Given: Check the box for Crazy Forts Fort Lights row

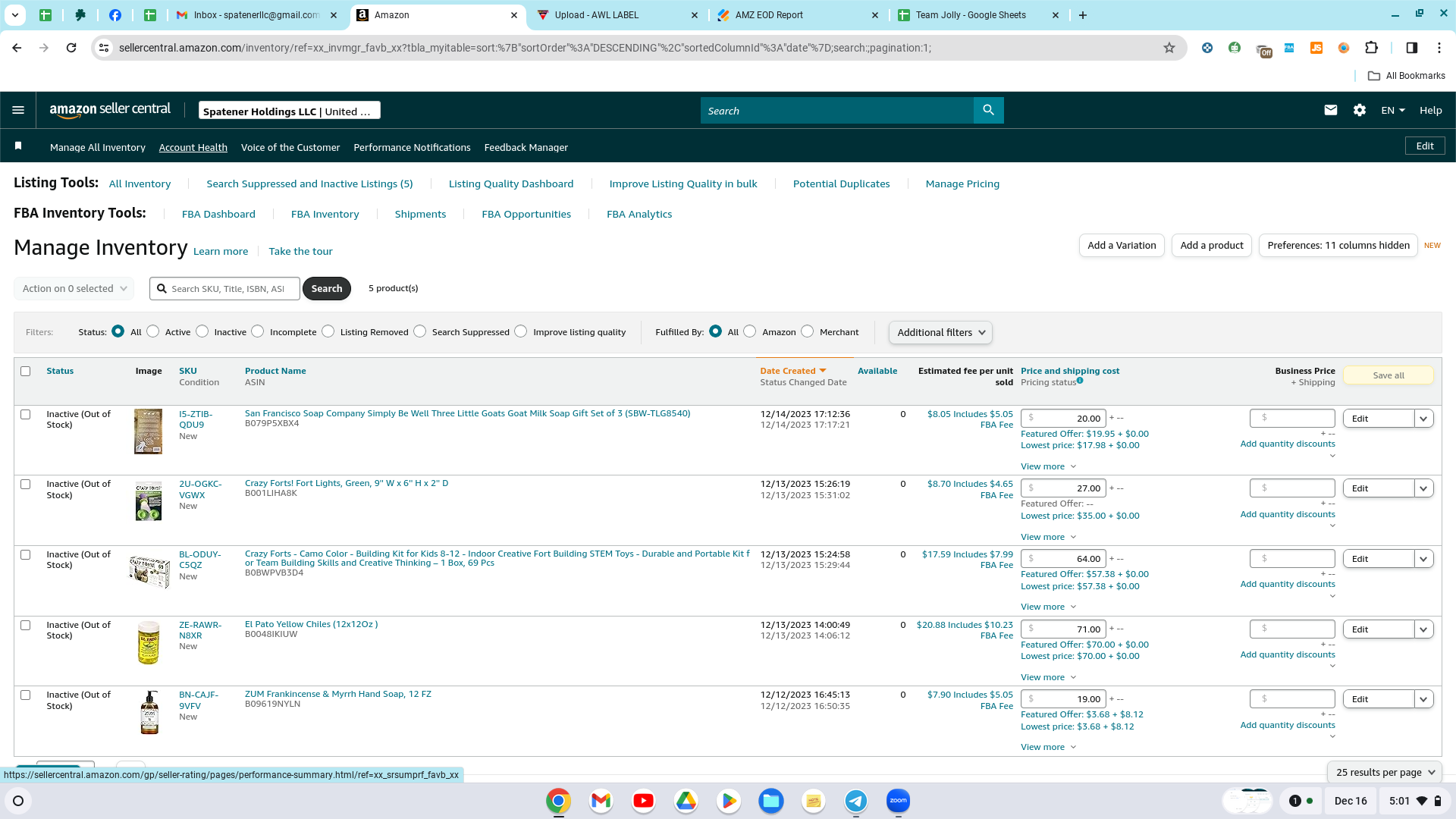Looking at the screenshot, I should coord(26,485).
